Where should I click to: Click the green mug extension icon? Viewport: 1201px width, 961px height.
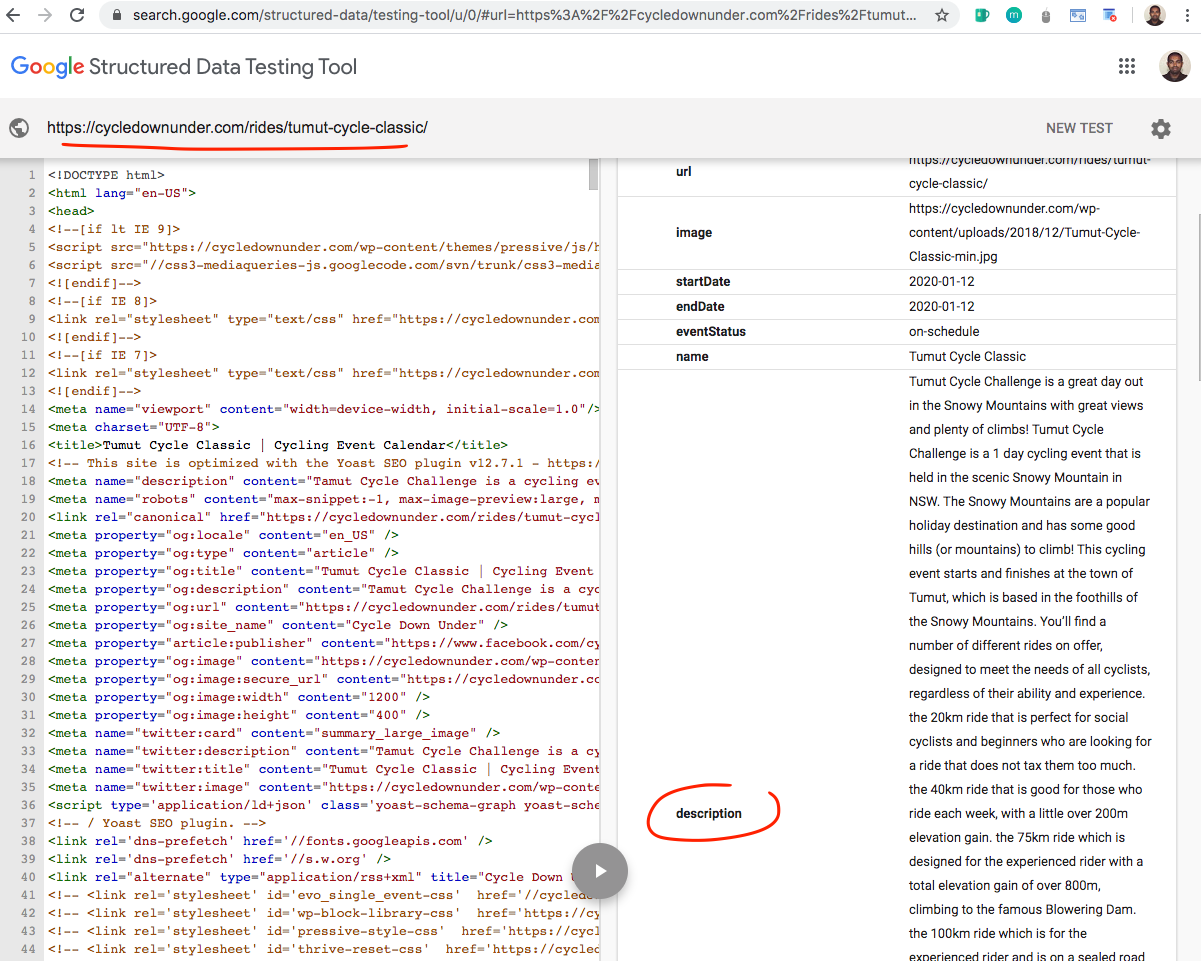coord(982,16)
